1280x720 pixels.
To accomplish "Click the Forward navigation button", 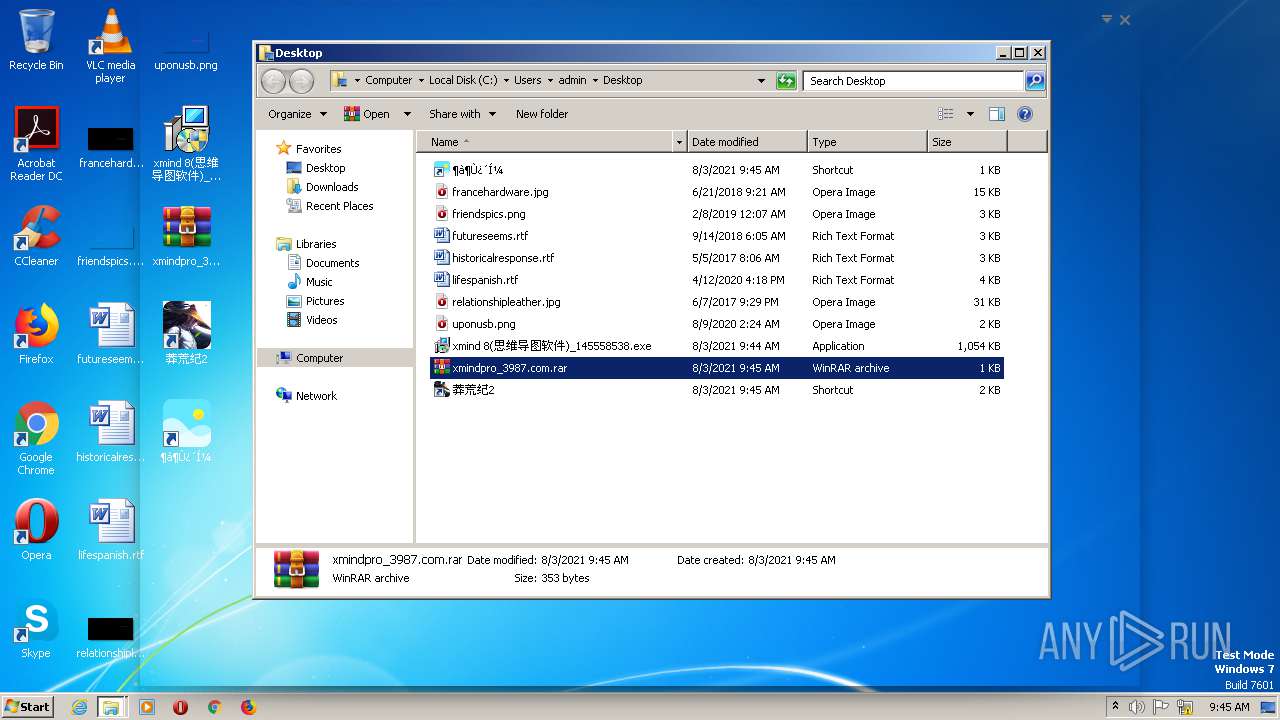I will [301, 81].
